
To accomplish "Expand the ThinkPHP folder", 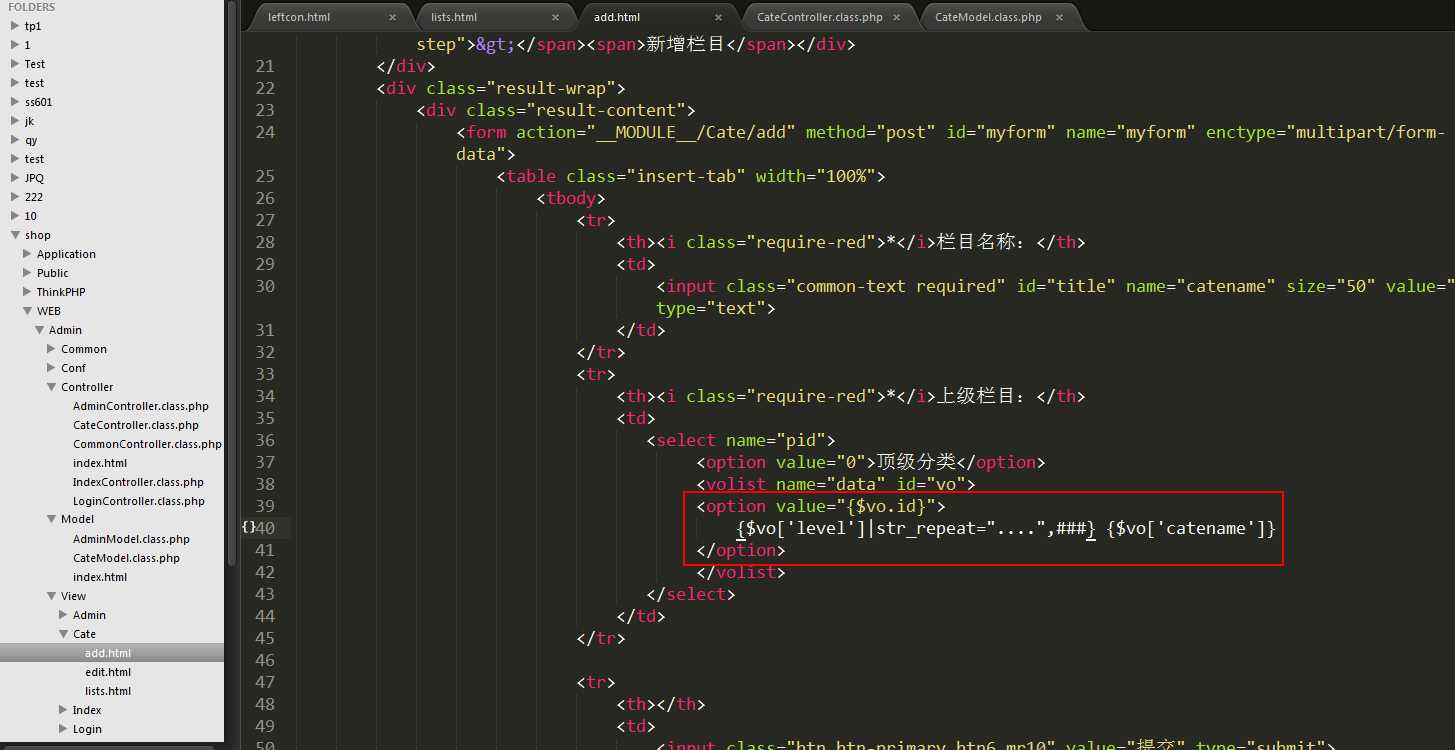I will click(27, 292).
